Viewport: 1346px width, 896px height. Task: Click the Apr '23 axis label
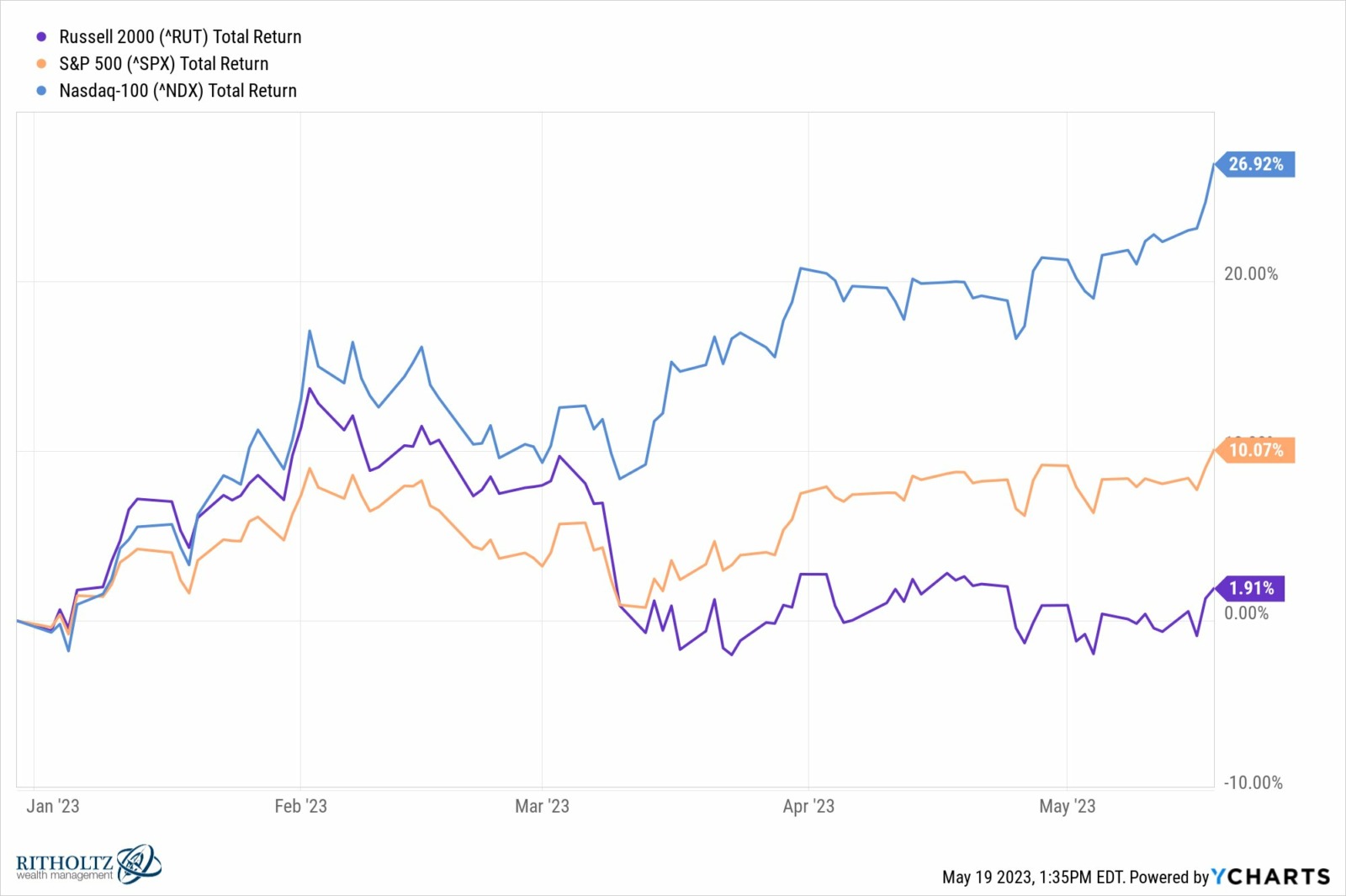[x=808, y=806]
